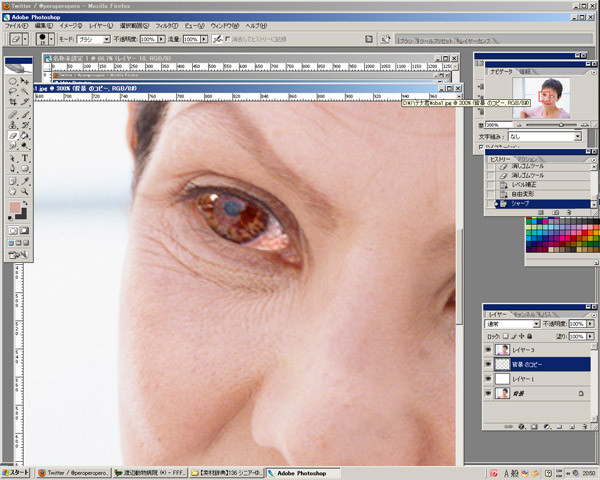The height and width of the screenshot is (480, 600).
Task: Select the Healing Brush tool
Action: 13,114
